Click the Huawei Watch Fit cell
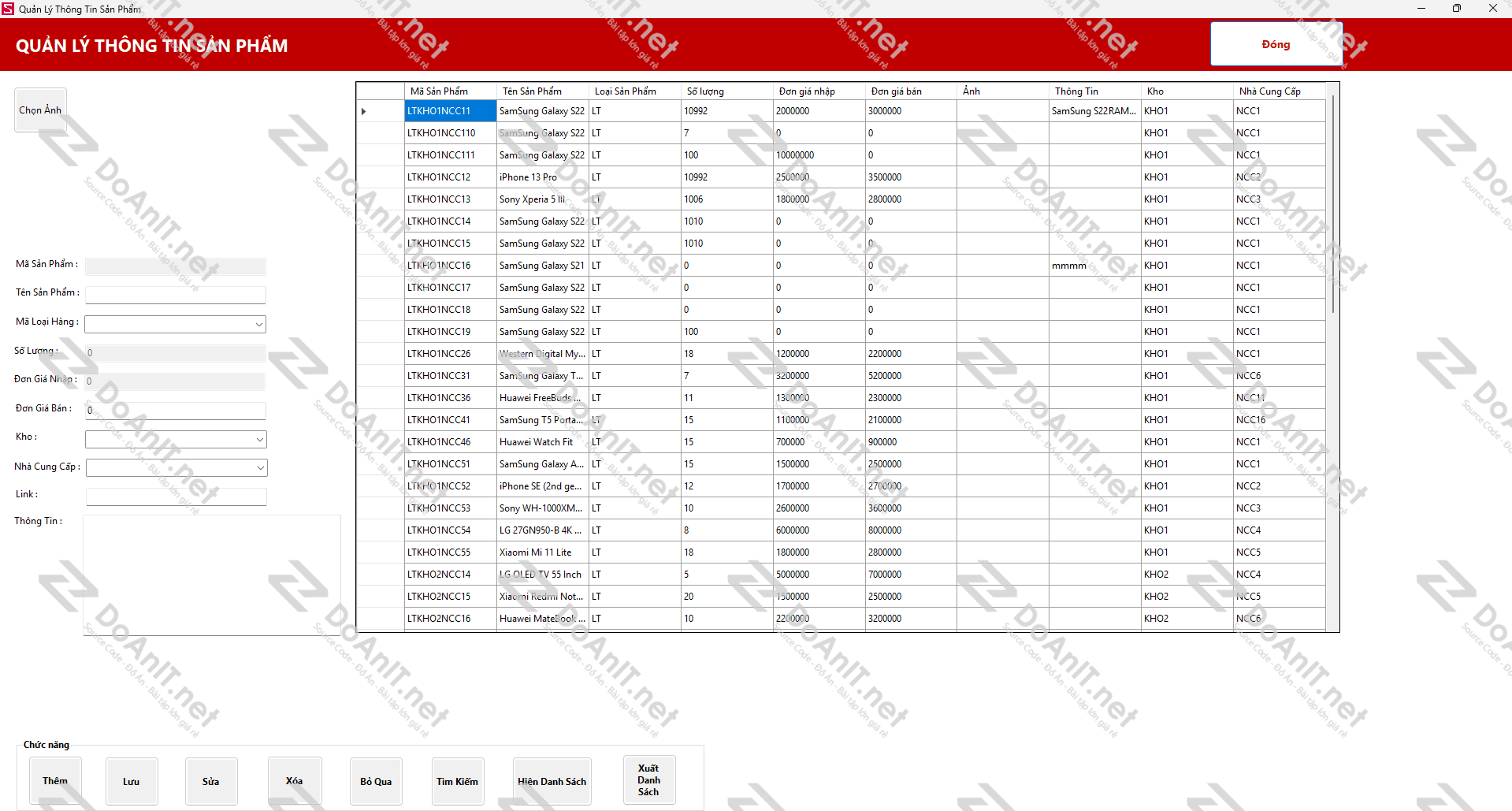Image resolution: width=1512 pixels, height=811 pixels. coord(543,442)
